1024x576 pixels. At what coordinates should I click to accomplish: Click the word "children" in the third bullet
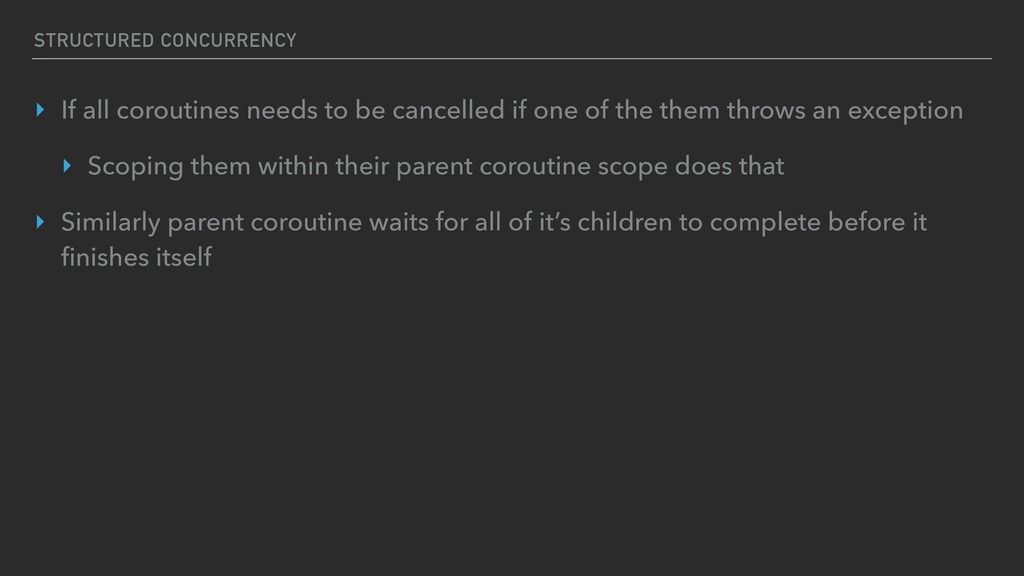pos(624,222)
